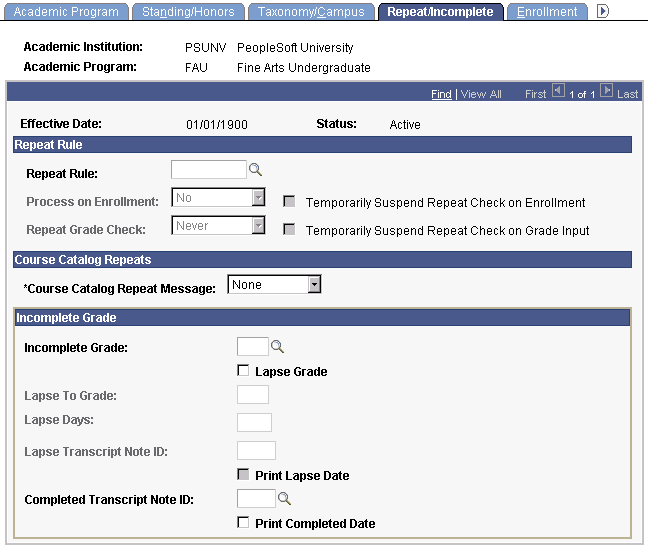Click the Course Catalog Repeats header

pyautogui.click(x=322, y=260)
